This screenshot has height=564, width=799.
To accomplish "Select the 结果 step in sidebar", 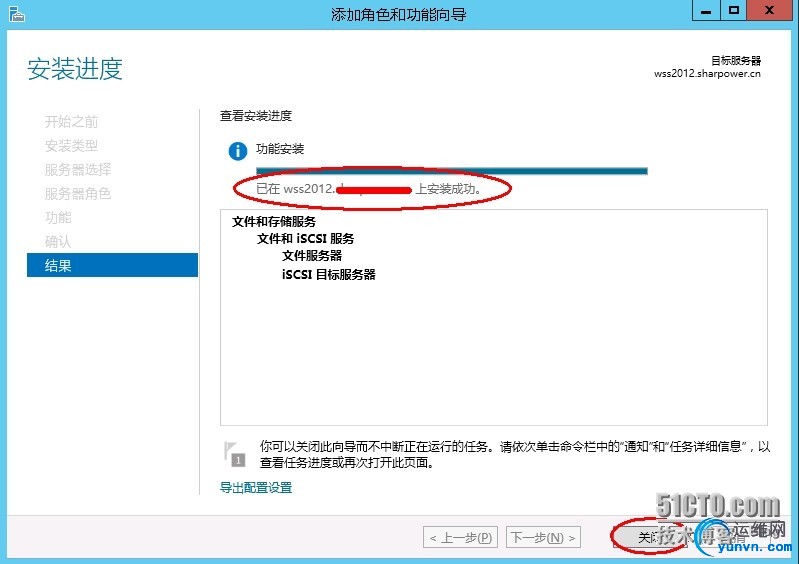I will point(112,265).
